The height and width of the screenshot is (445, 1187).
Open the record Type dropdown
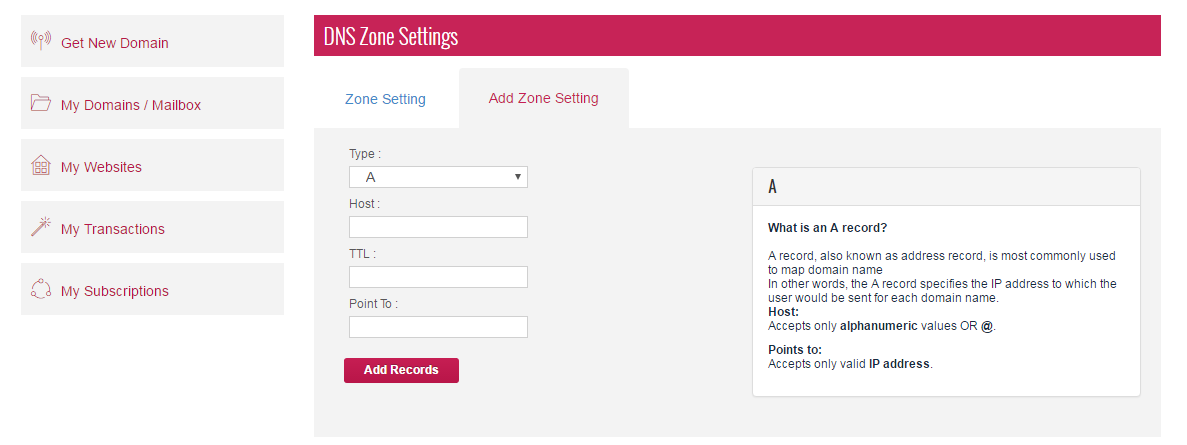tap(438, 177)
